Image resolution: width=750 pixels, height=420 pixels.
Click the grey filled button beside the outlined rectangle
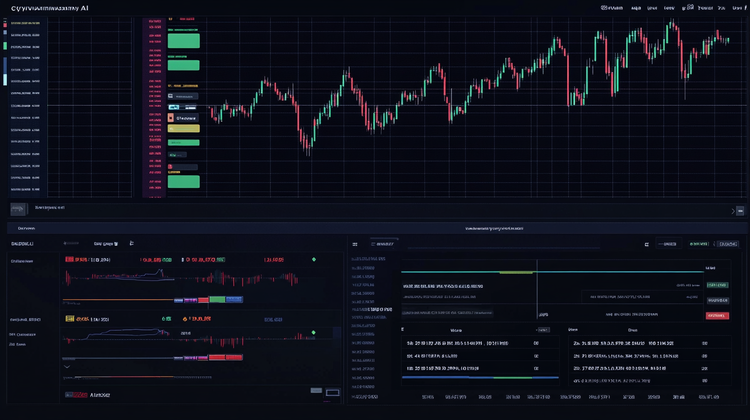(x=316, y=390)
